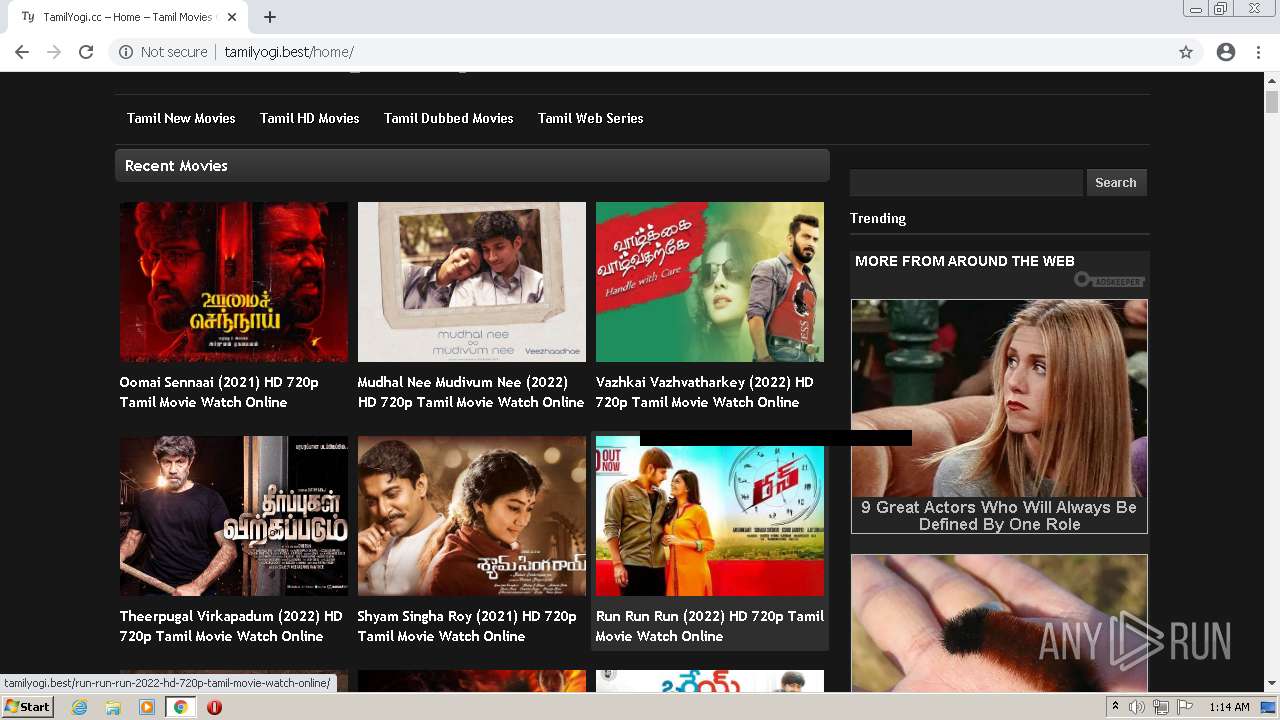Open Vazhkai Vazhvatharkey movie poster

pos(710,282)
